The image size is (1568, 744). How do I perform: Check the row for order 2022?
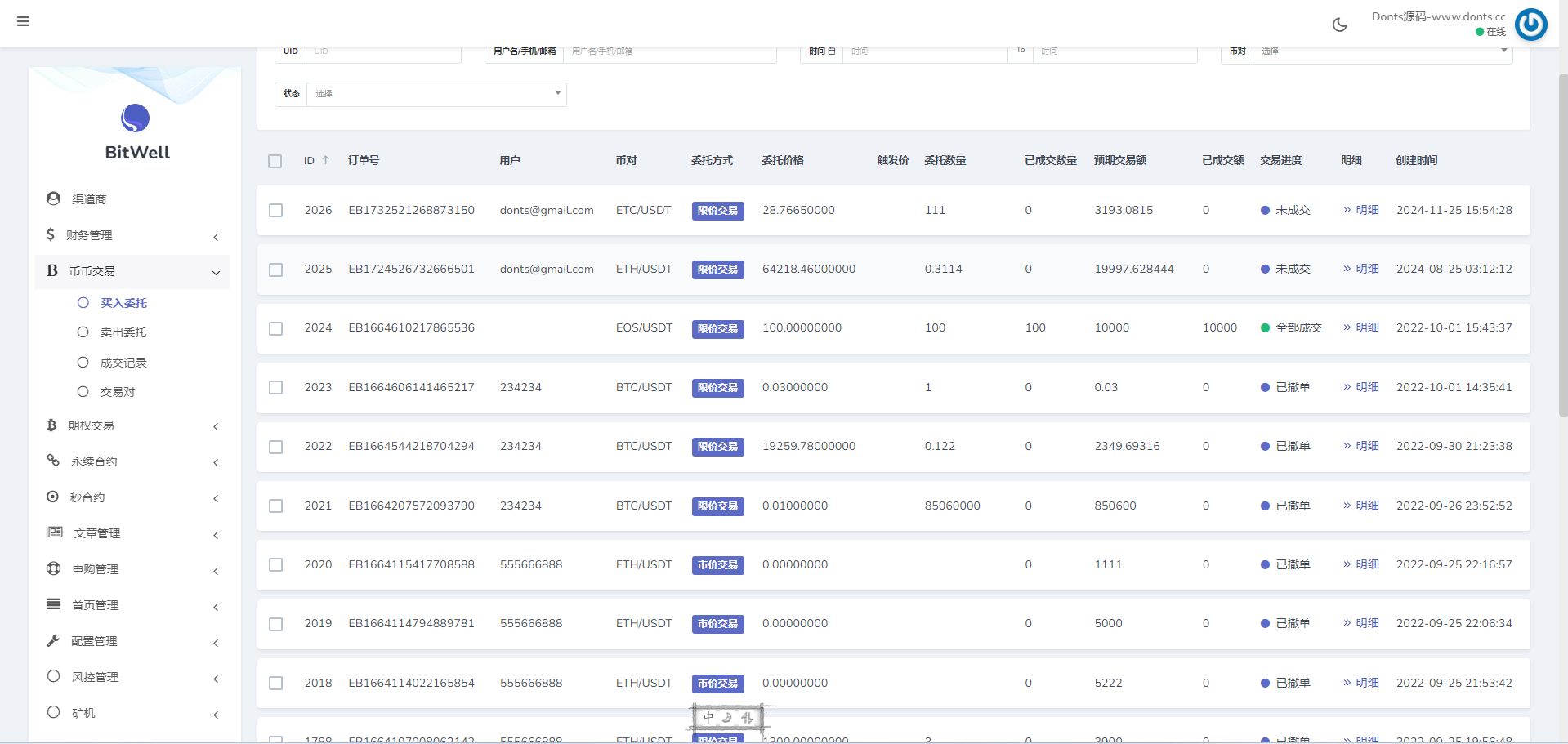[276, 447]
